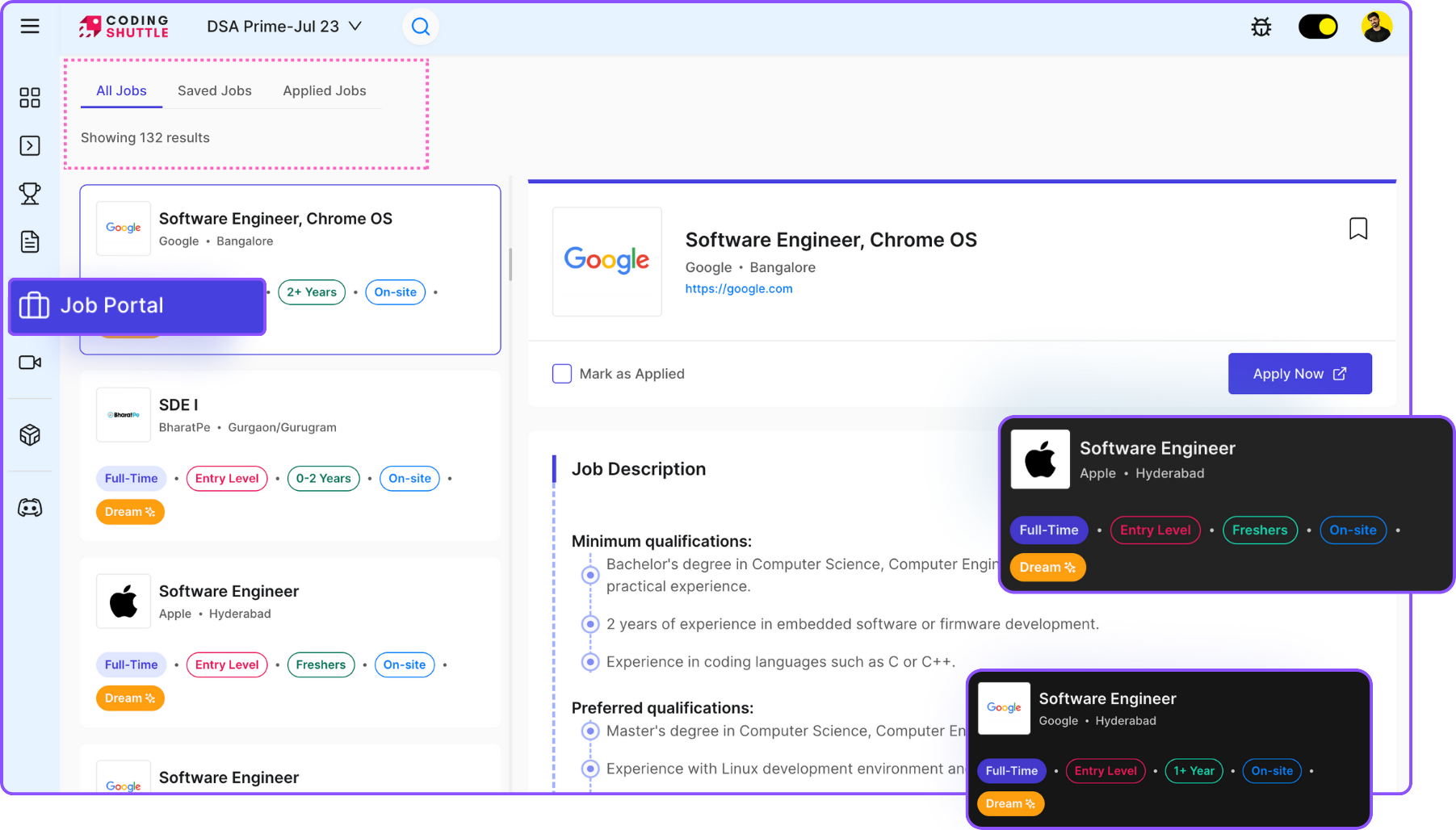The height and width of the screenshot is (830, 1456).
Task: Open the Job Portal briefcase icon
Action: point(34,305)
